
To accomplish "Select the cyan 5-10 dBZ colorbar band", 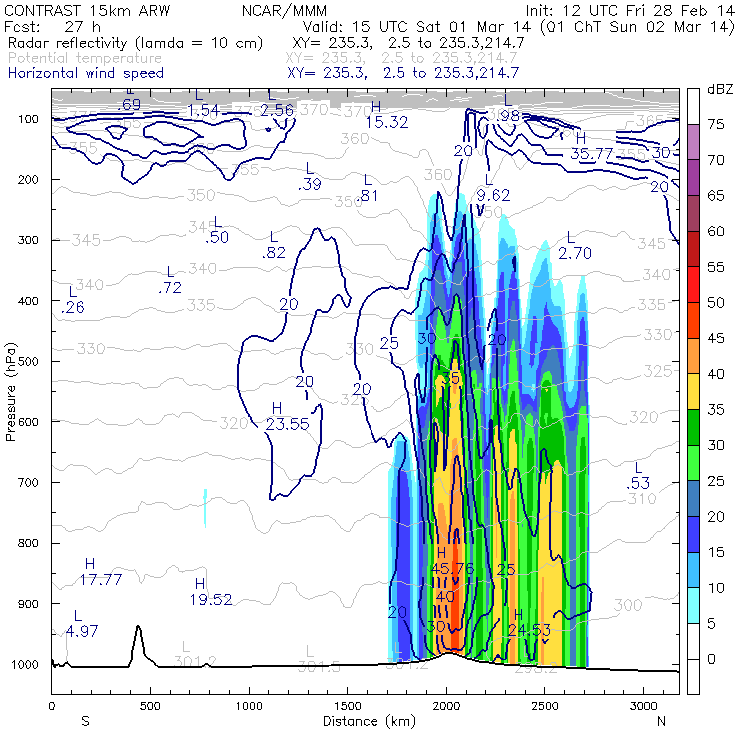I will click(693, 605).
